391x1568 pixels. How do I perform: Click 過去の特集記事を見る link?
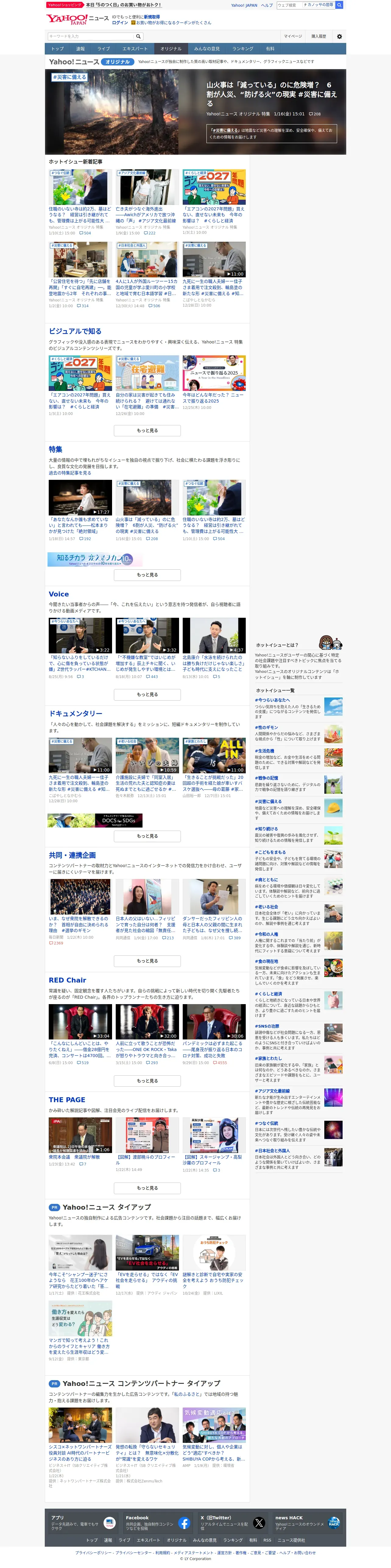(x=69, y=473)
